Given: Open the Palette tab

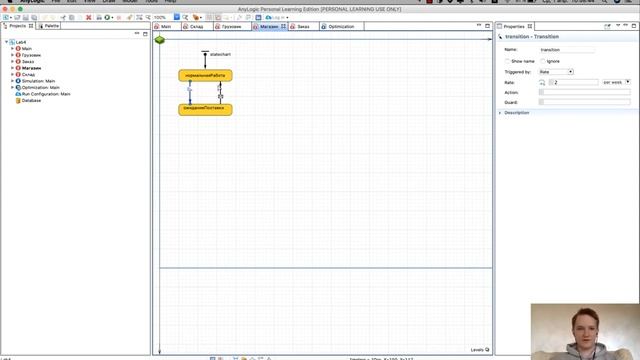Looking at the screenshot, I should (48, 26).
